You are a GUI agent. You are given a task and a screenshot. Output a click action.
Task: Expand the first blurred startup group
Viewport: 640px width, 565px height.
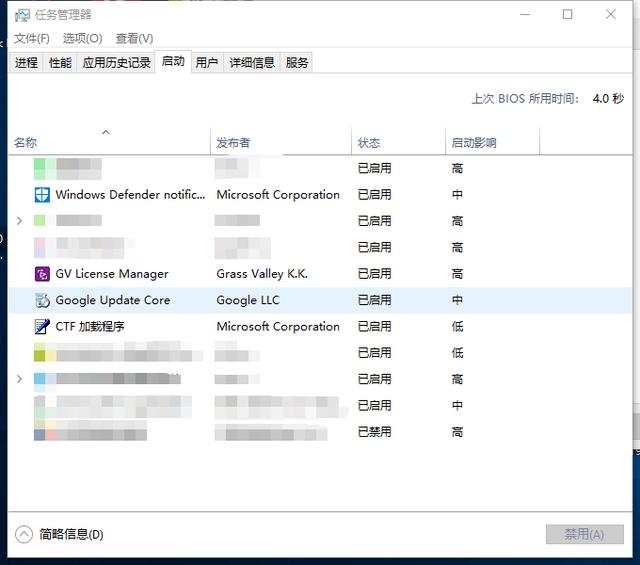pyautogui.click(x=20, y=221)
